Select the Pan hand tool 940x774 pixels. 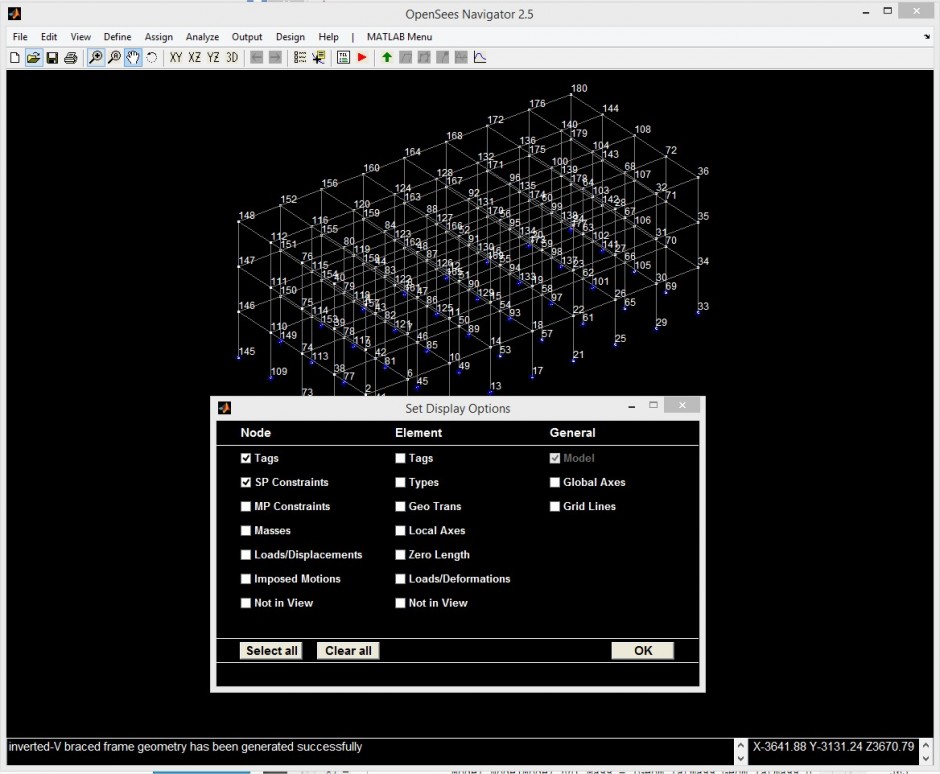click(133, 57)
